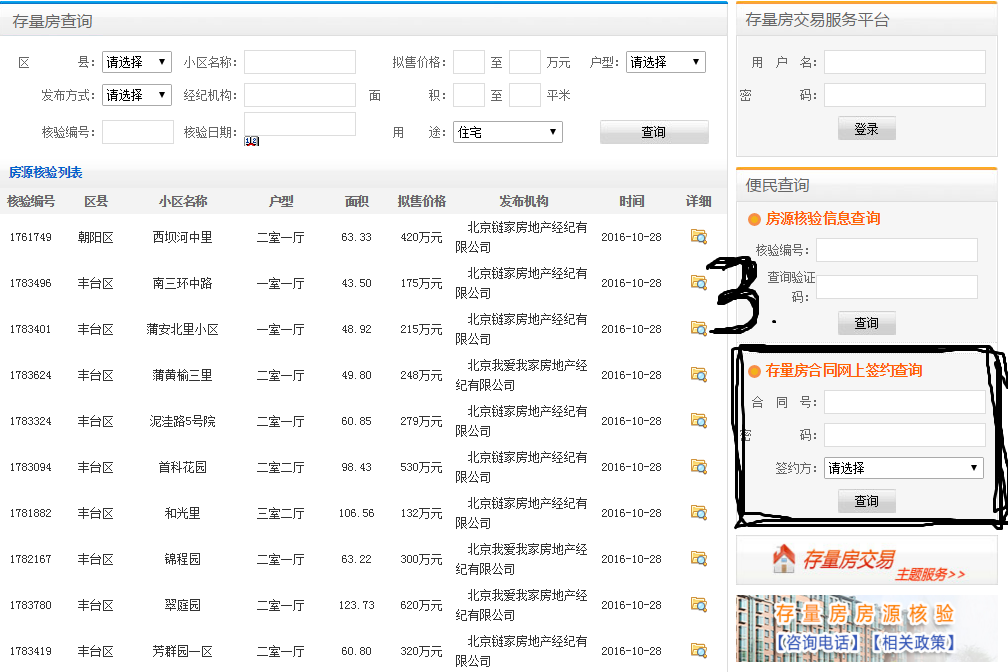The height and width of the screenshot is (672, 1008).
Task: Click the 芳群园一区 community name
Action: (x=182, y=651)
